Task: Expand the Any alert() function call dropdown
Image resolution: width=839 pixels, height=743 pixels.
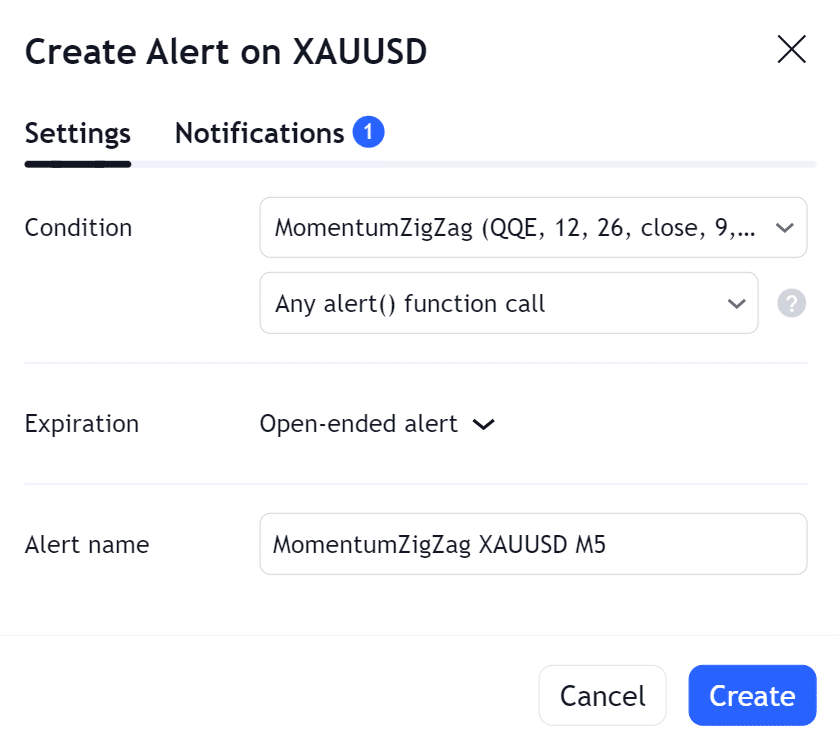Action: [509, 303]
